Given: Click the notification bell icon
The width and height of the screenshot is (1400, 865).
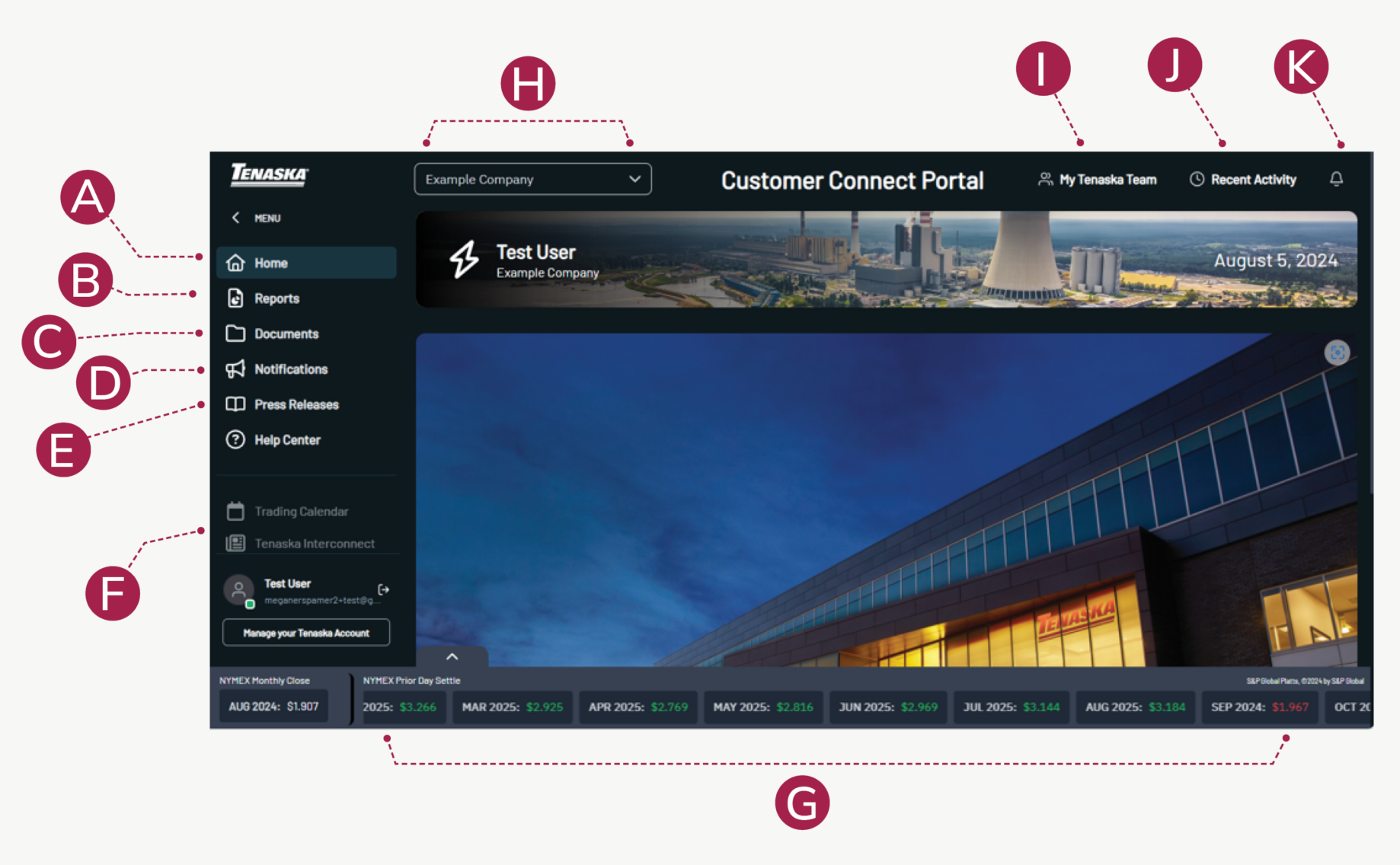Looking at the screenshot, I should (1336, 179).
